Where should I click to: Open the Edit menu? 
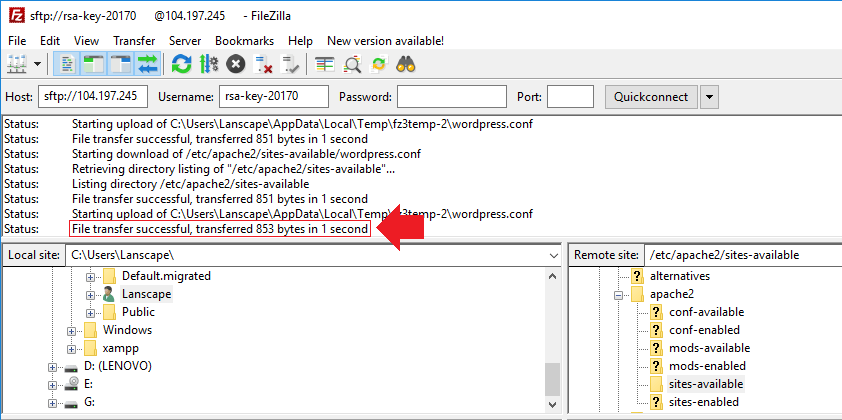click(x=50, y=41)
